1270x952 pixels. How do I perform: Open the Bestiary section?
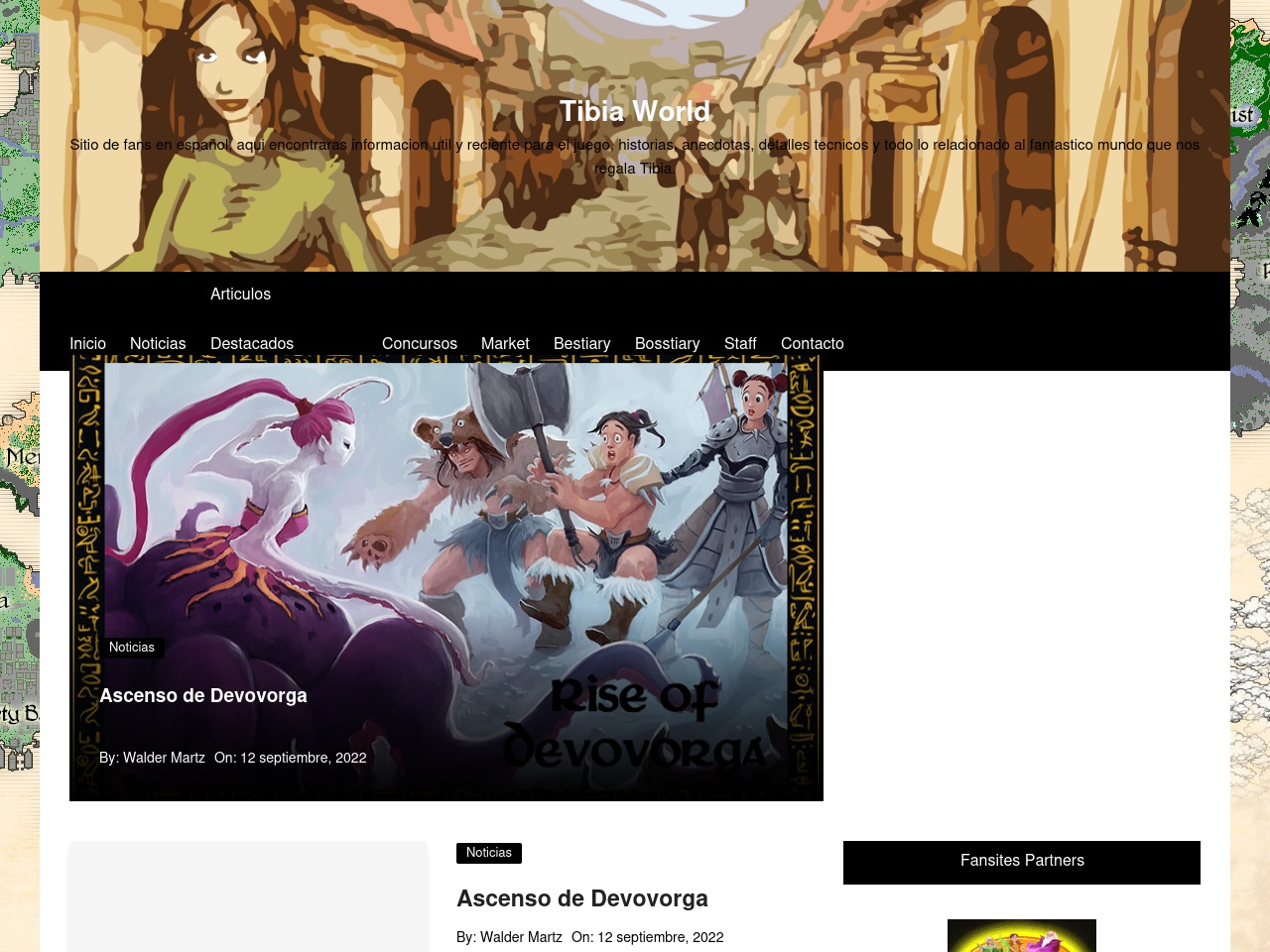581,344
